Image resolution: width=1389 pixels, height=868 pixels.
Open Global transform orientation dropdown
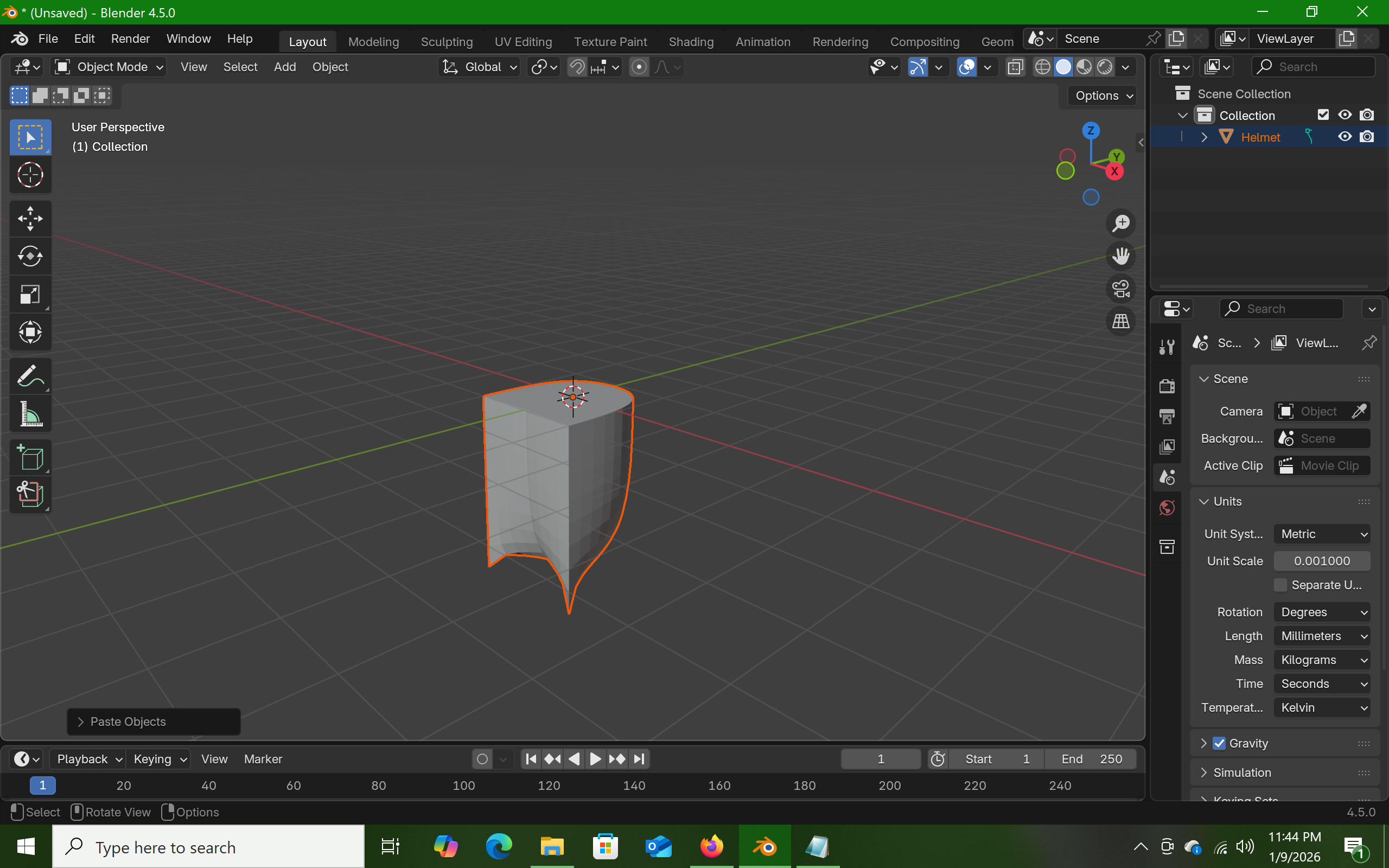click(x=480, y=67)
